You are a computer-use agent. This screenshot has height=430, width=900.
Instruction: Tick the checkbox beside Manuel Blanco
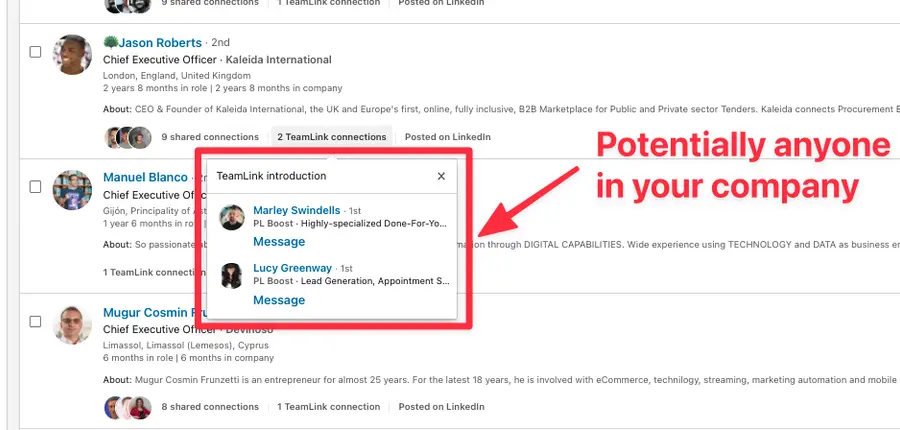coord(36,187)
